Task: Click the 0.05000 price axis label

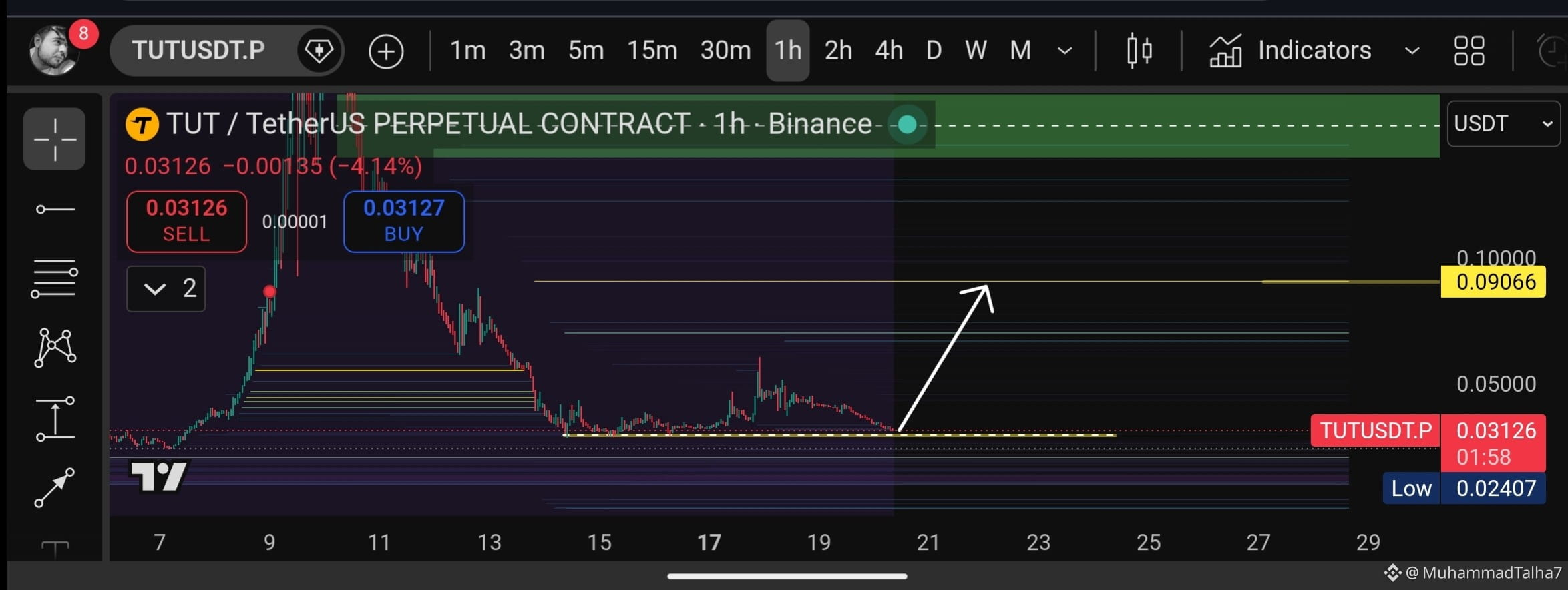Action: tap(1496, 384)
